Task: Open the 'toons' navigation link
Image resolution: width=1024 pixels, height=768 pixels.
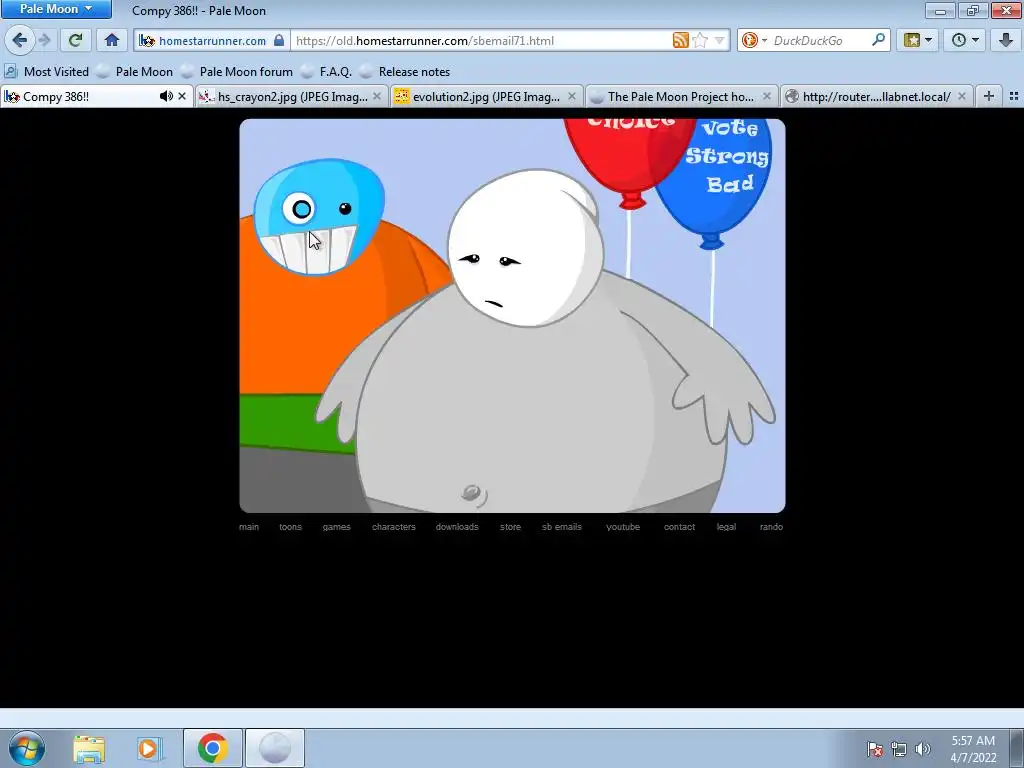Action: [x=291, y=526]
